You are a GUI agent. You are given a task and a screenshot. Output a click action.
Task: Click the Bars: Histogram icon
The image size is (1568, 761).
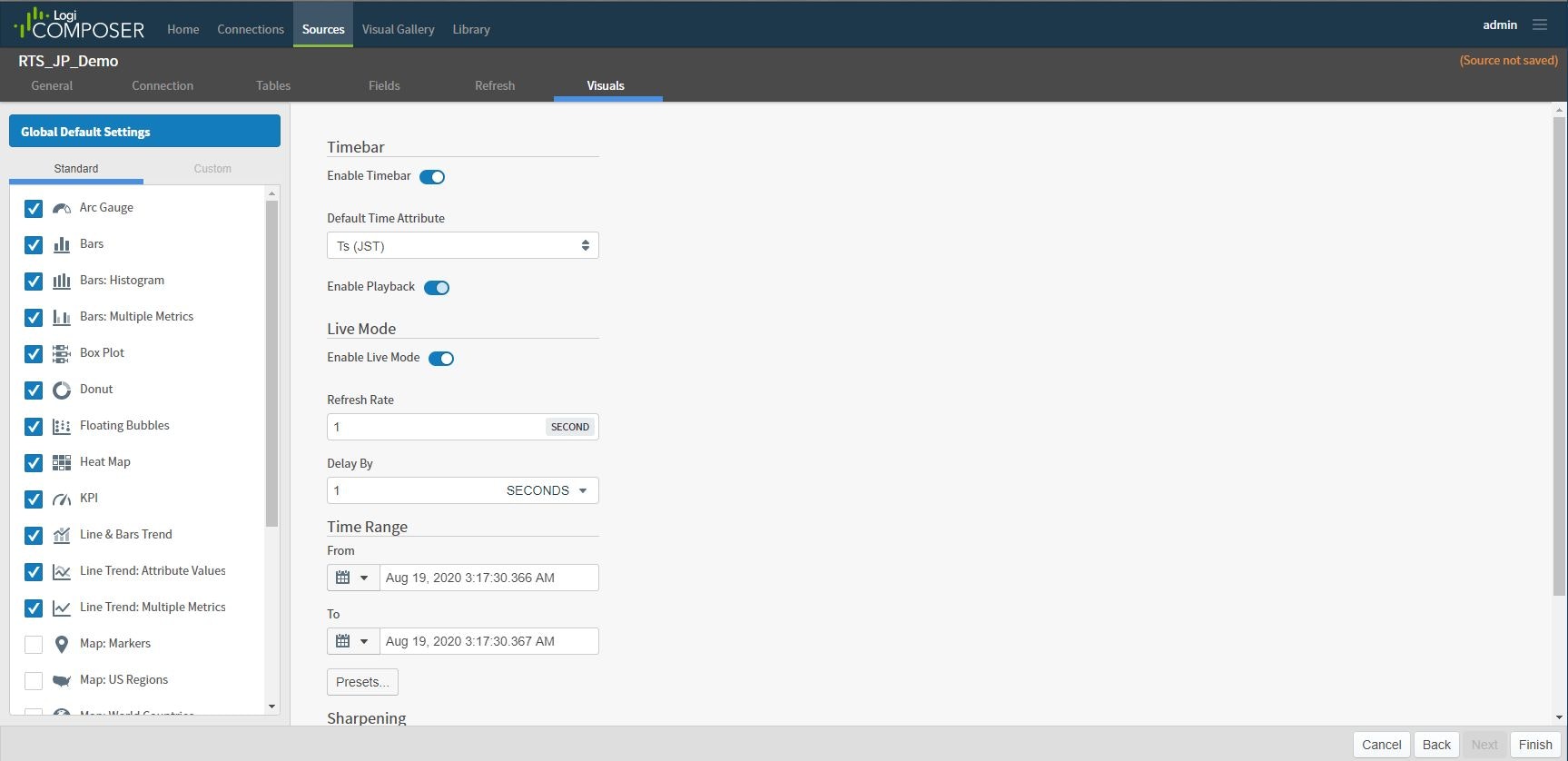62,281
